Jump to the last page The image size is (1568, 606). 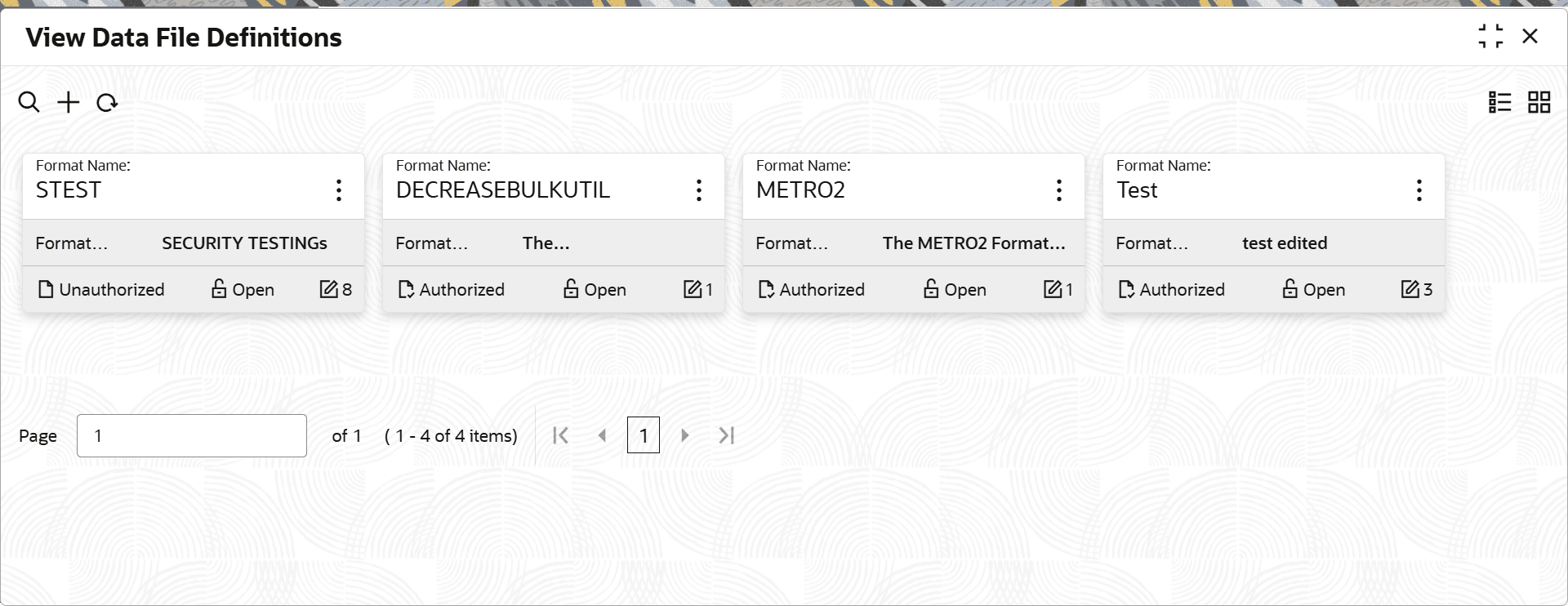pos(727,435)
